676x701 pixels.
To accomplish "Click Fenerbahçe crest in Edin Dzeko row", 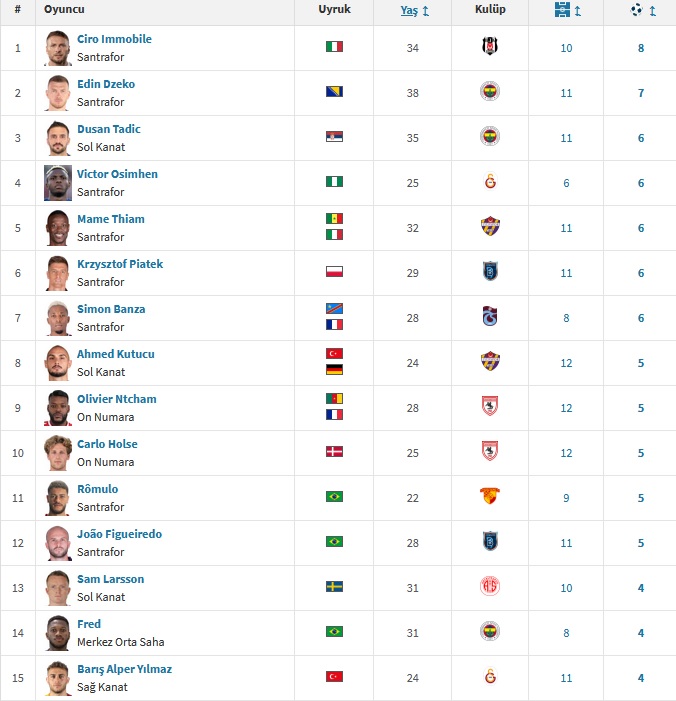I will pos(490,91).
